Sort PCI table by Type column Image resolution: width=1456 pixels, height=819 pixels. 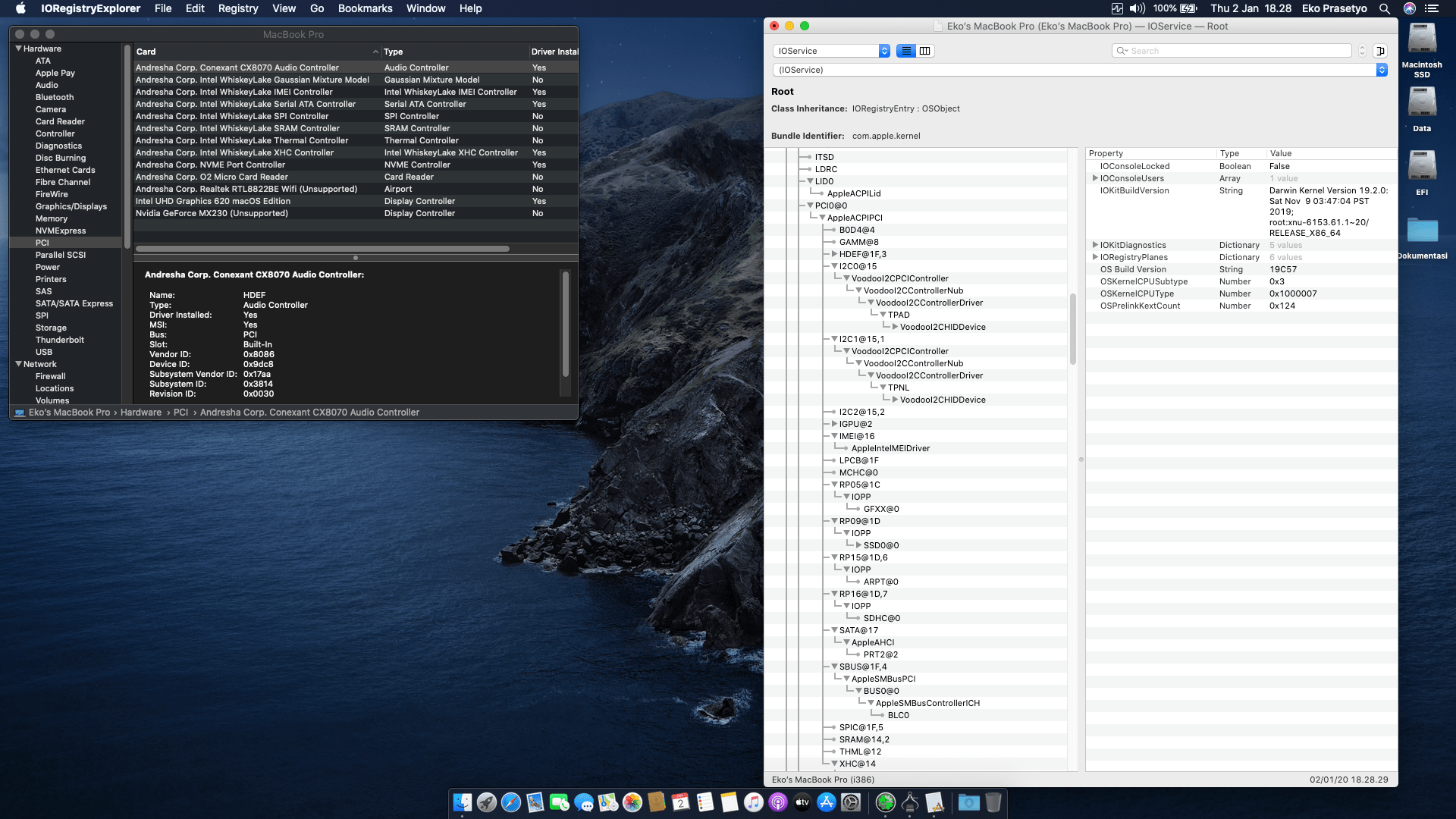(x=455, y=52)
